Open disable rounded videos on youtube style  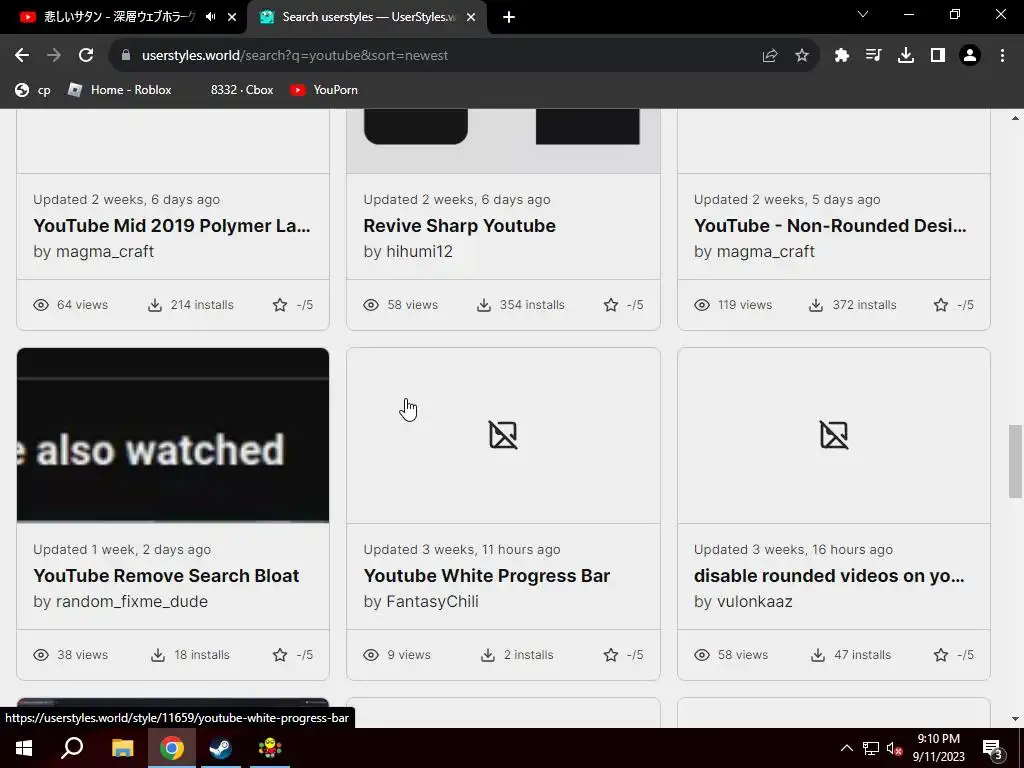pos(829,575)
